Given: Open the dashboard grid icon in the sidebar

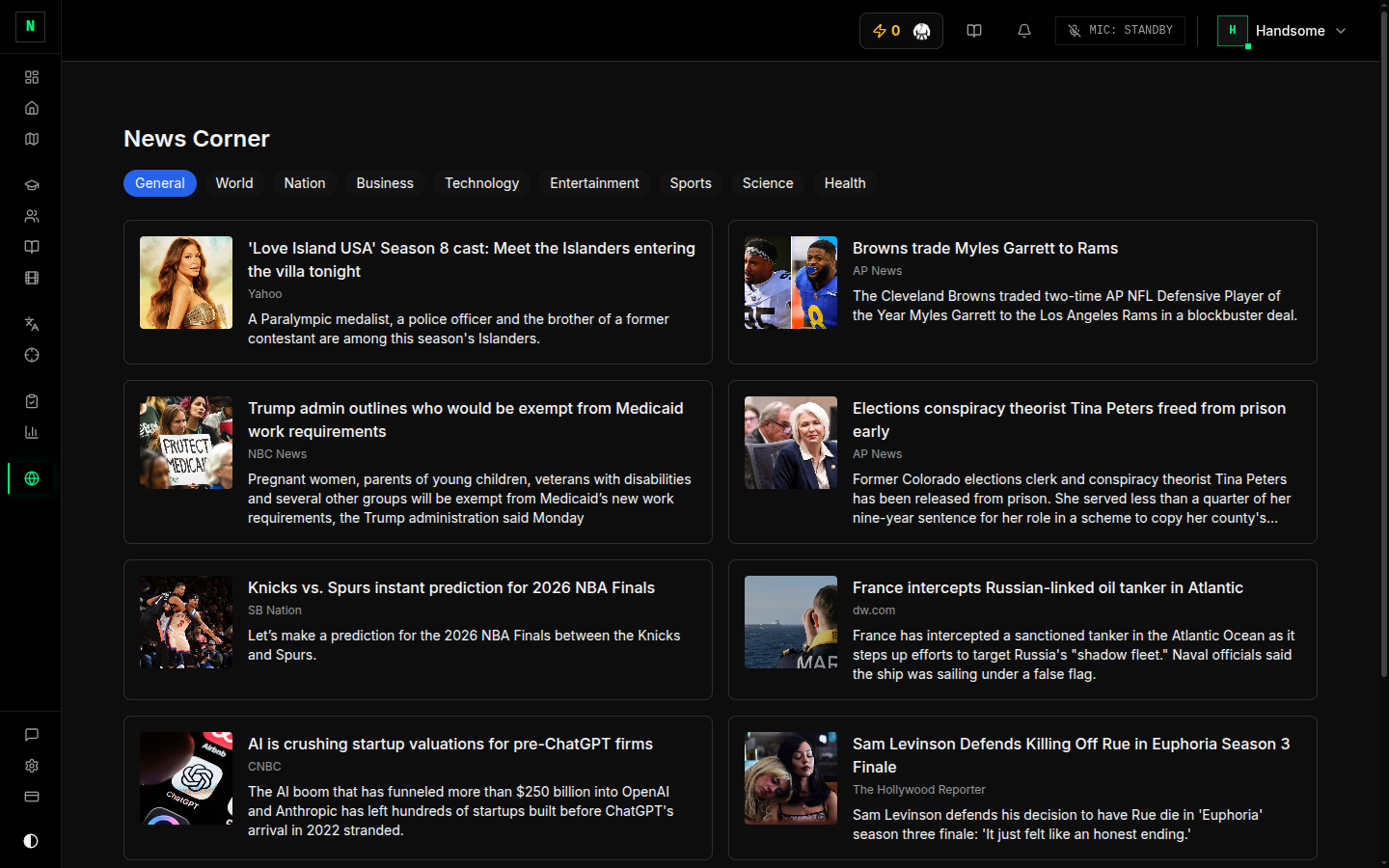Looking at the screenshot, I should pos(32,77).
